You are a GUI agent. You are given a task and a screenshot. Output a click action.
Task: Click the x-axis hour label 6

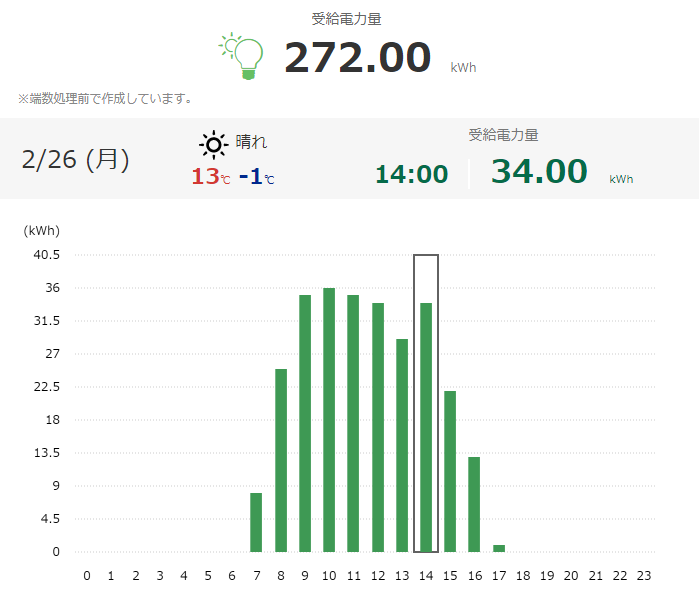click(232, 576)
